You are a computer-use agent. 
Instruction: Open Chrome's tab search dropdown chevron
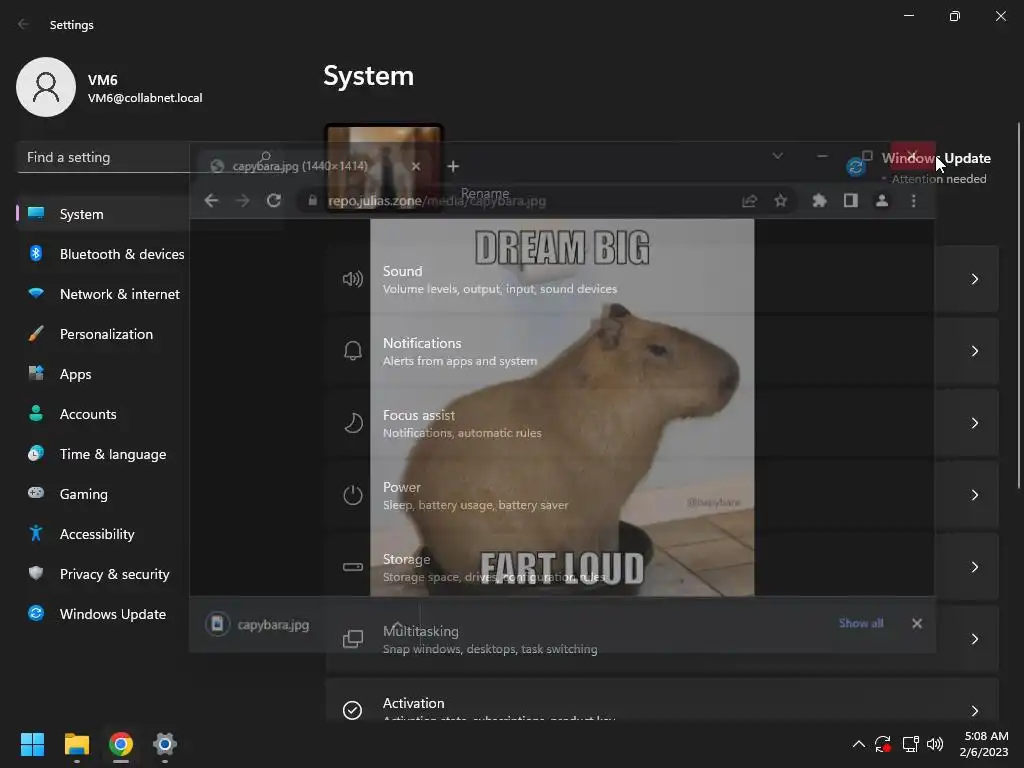[777, 156]
